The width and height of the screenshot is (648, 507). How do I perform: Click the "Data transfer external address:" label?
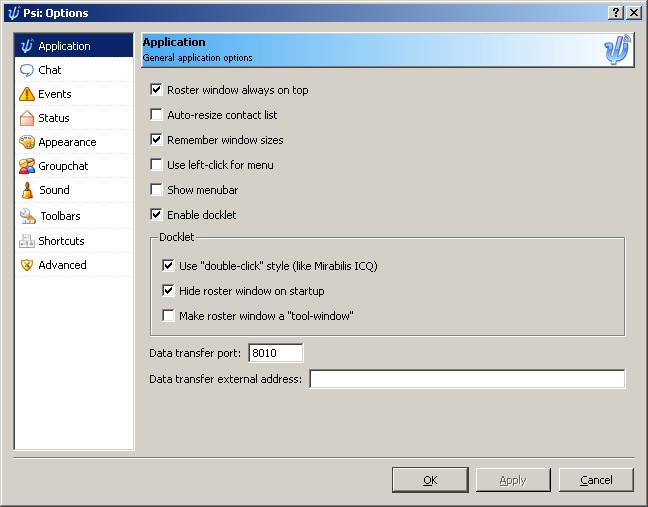[x=225, y=379]
